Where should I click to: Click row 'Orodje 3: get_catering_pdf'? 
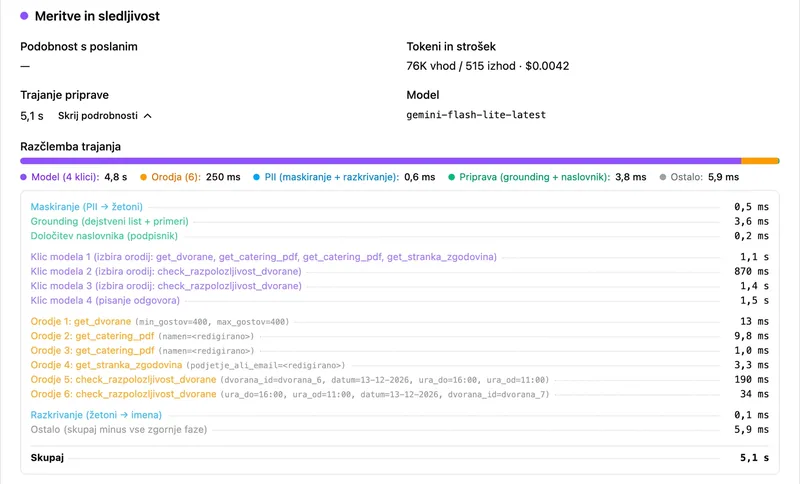399,350
